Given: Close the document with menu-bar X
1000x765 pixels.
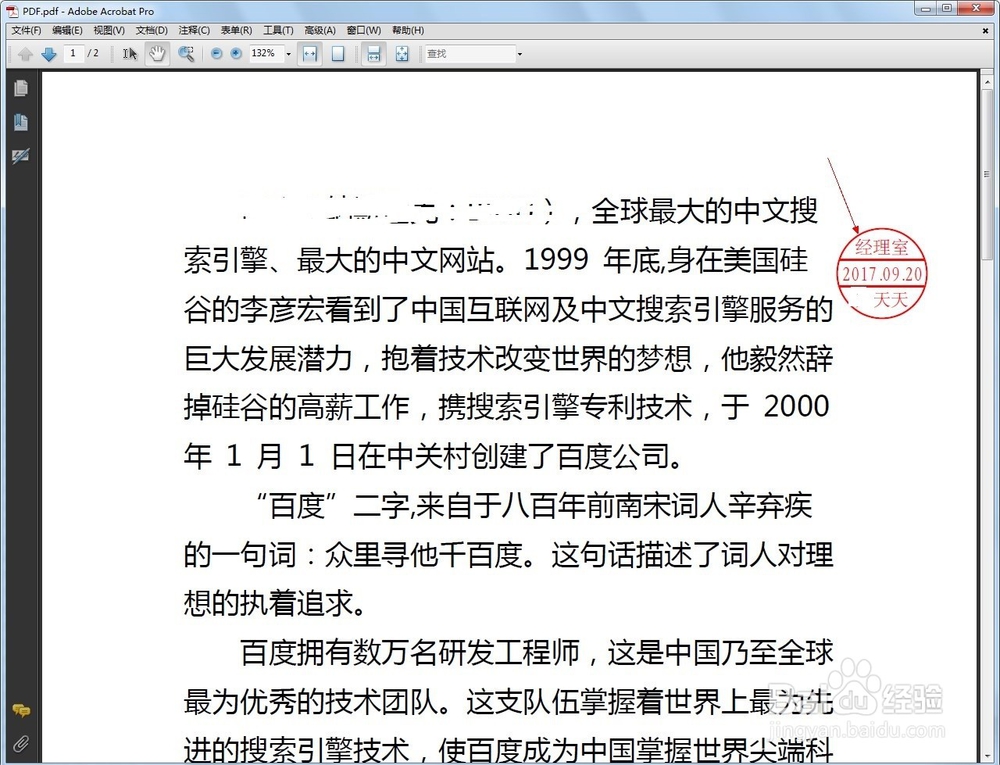Looking at the screenshot, I should coord(985,30).
